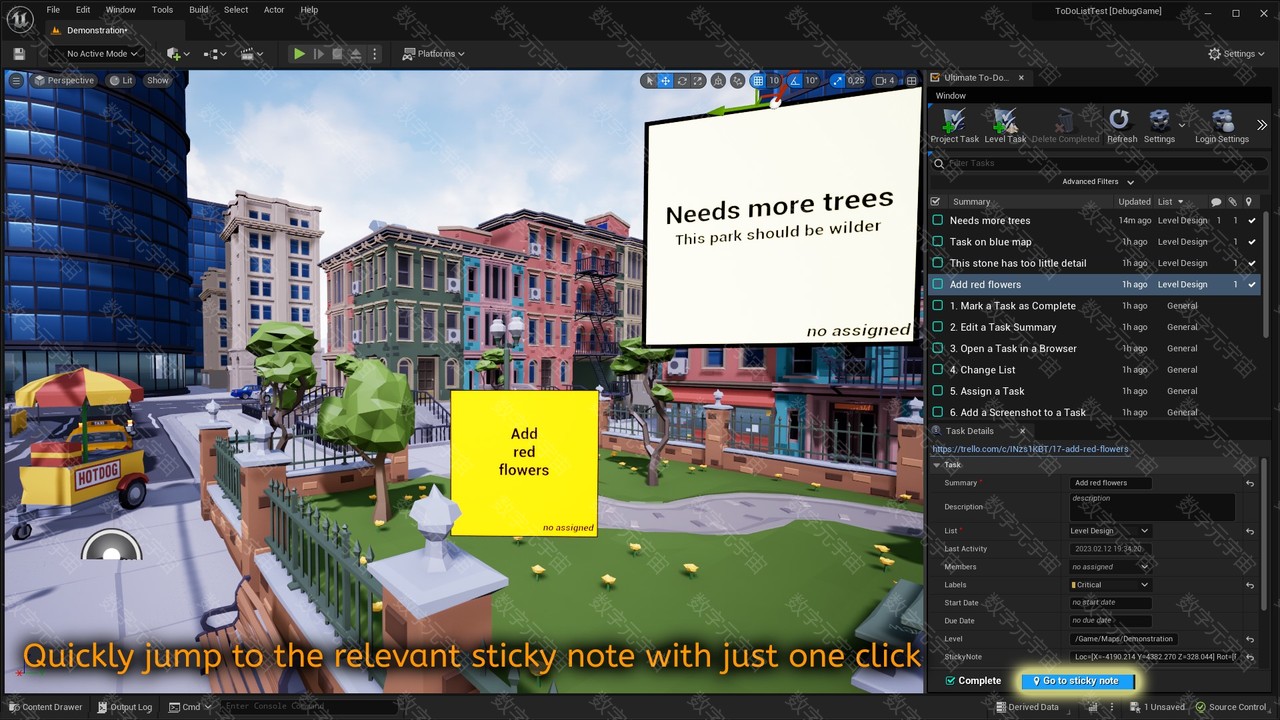
Task: Tick the 'Task on blue map' checkbox
Action: click(x=937, y=242)
